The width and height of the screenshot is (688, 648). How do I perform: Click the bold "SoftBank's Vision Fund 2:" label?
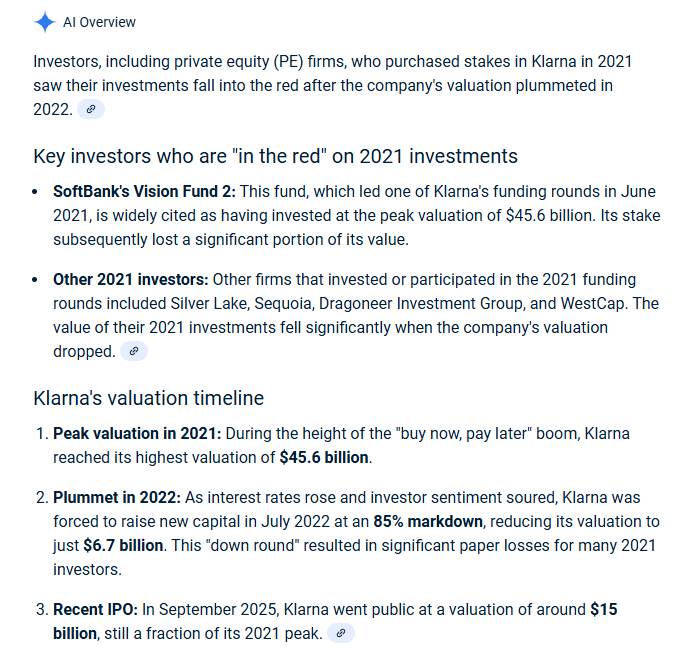click(144, 192)
